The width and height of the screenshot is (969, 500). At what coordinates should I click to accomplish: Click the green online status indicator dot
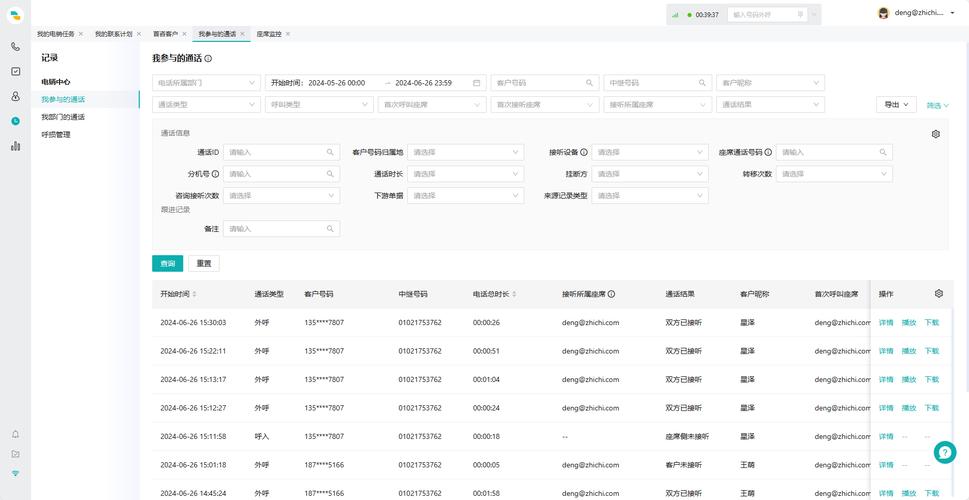689,14
